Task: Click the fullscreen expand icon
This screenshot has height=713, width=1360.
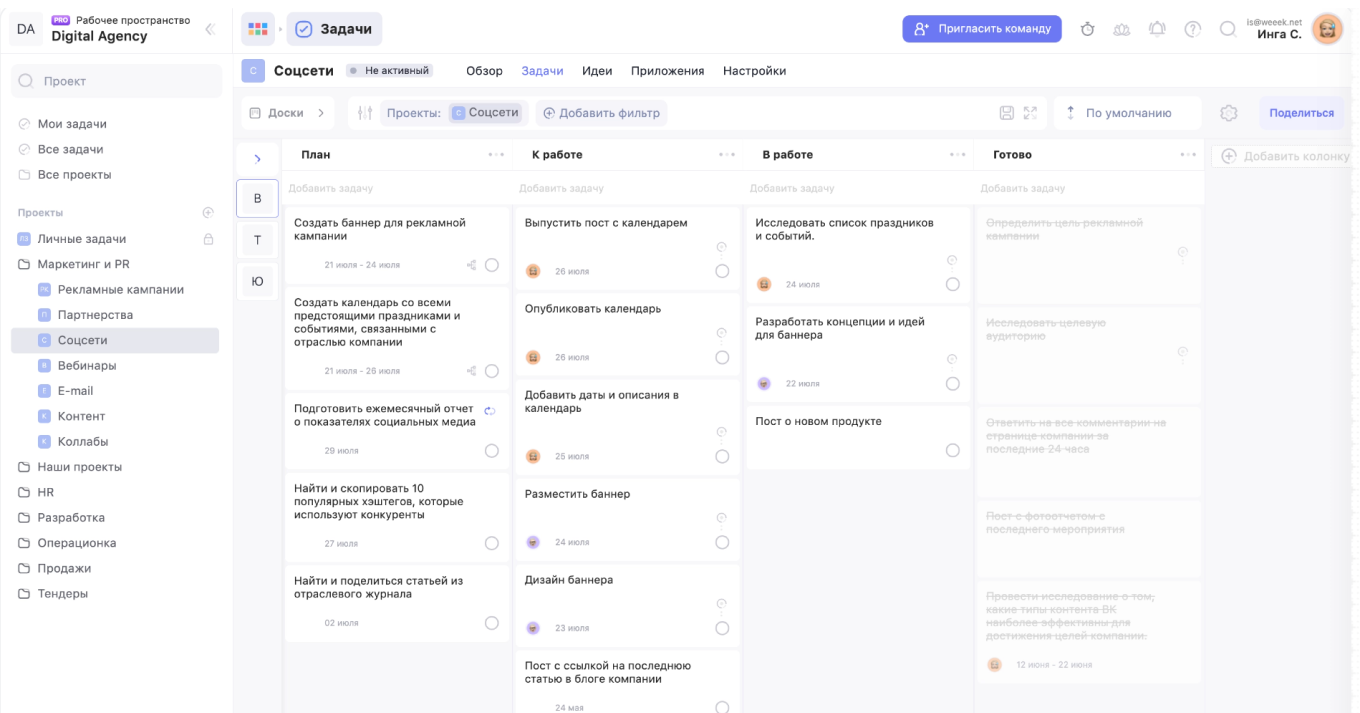Action: pos(1031,113)
